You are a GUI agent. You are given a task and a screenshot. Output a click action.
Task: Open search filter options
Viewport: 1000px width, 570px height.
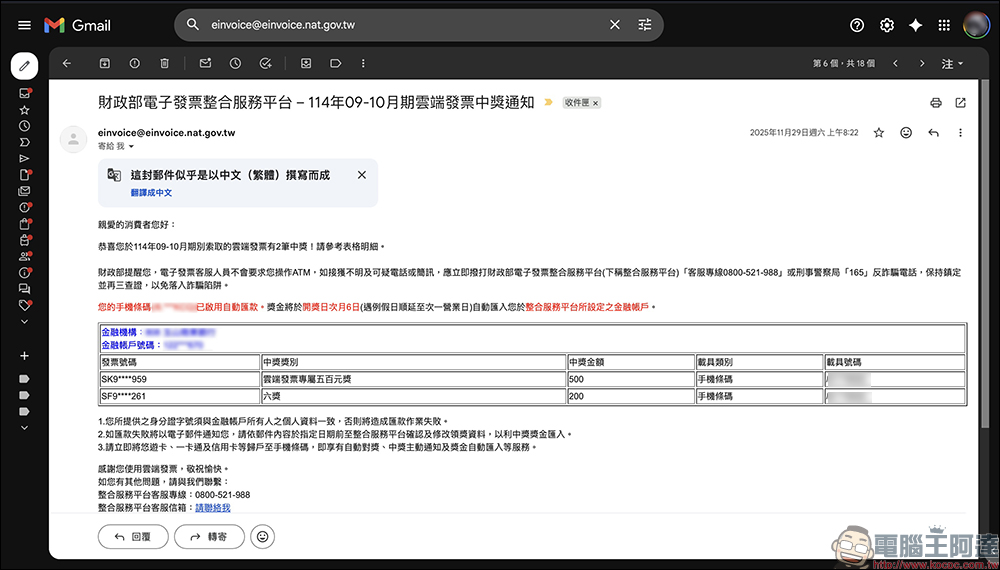pos(645,25)
